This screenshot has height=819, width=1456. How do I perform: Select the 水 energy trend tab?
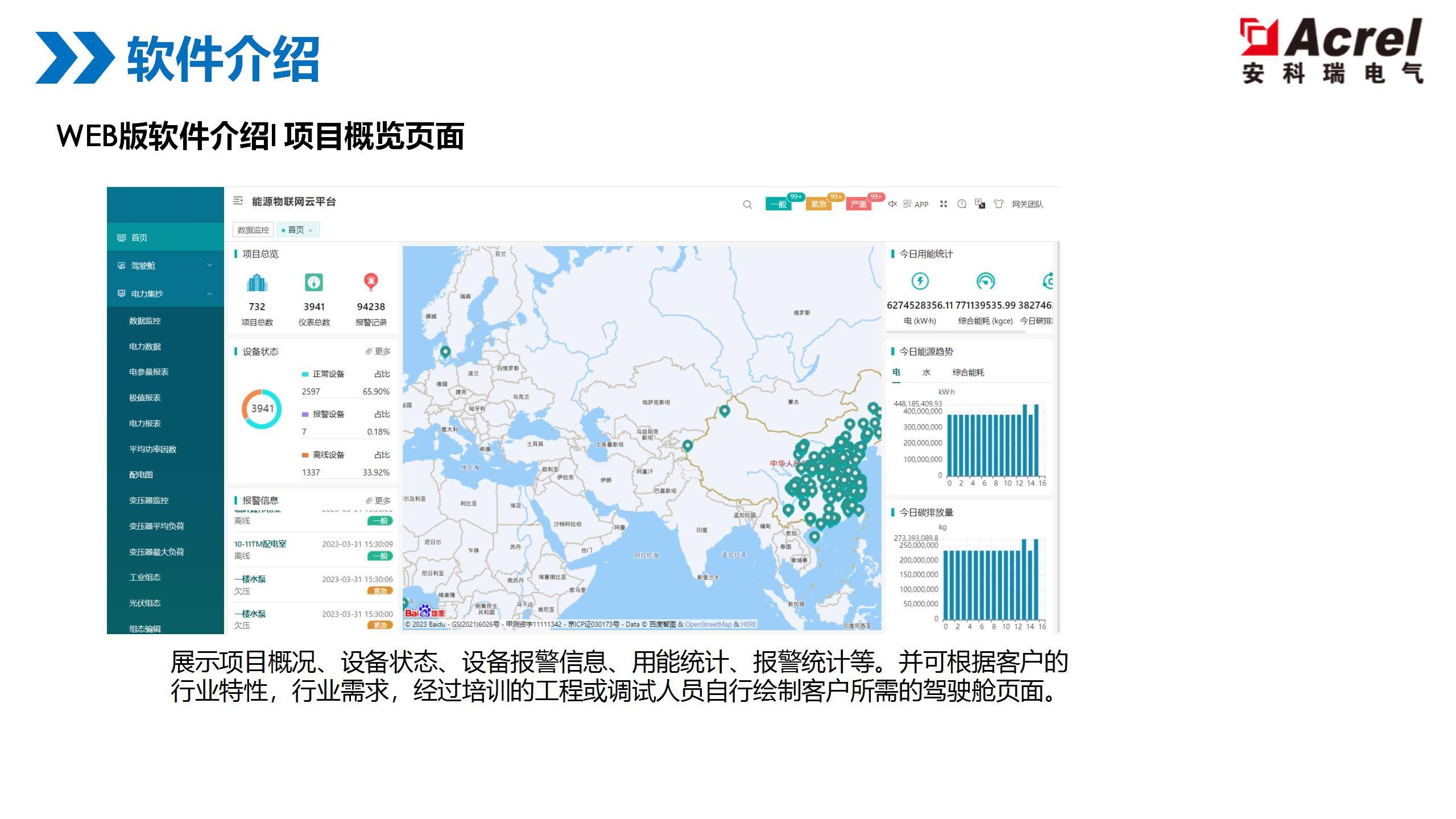[x=926, y=373]
